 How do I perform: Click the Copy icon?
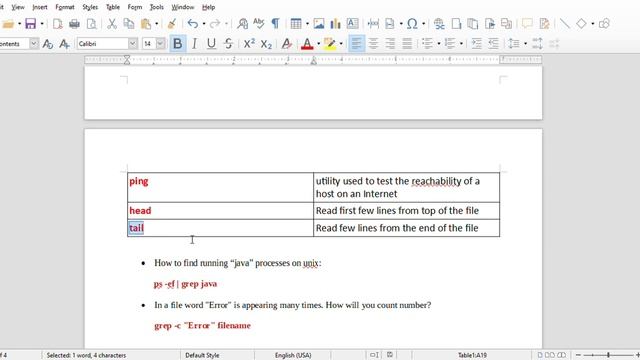pos(129,24)
